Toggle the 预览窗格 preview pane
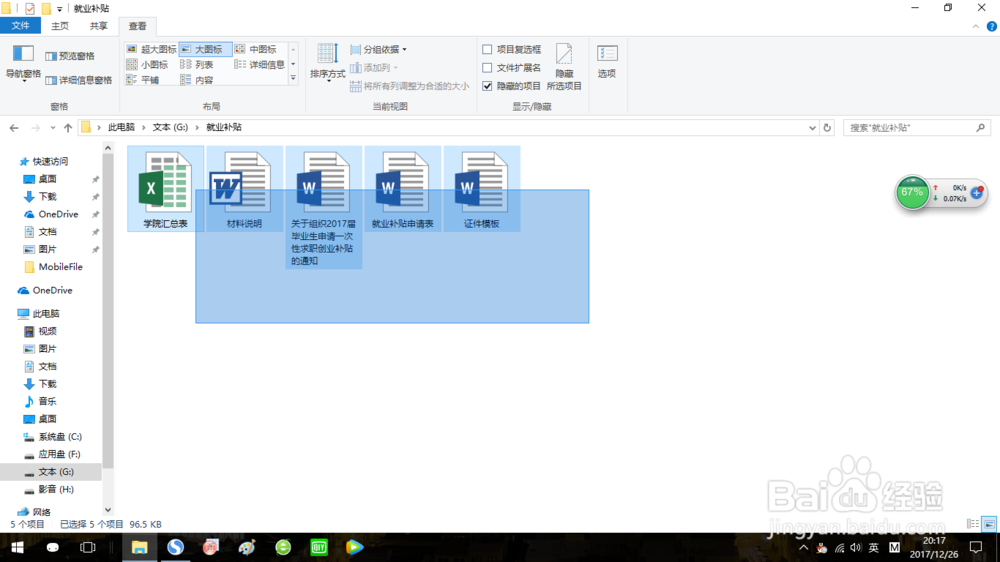 click(70, 56)
